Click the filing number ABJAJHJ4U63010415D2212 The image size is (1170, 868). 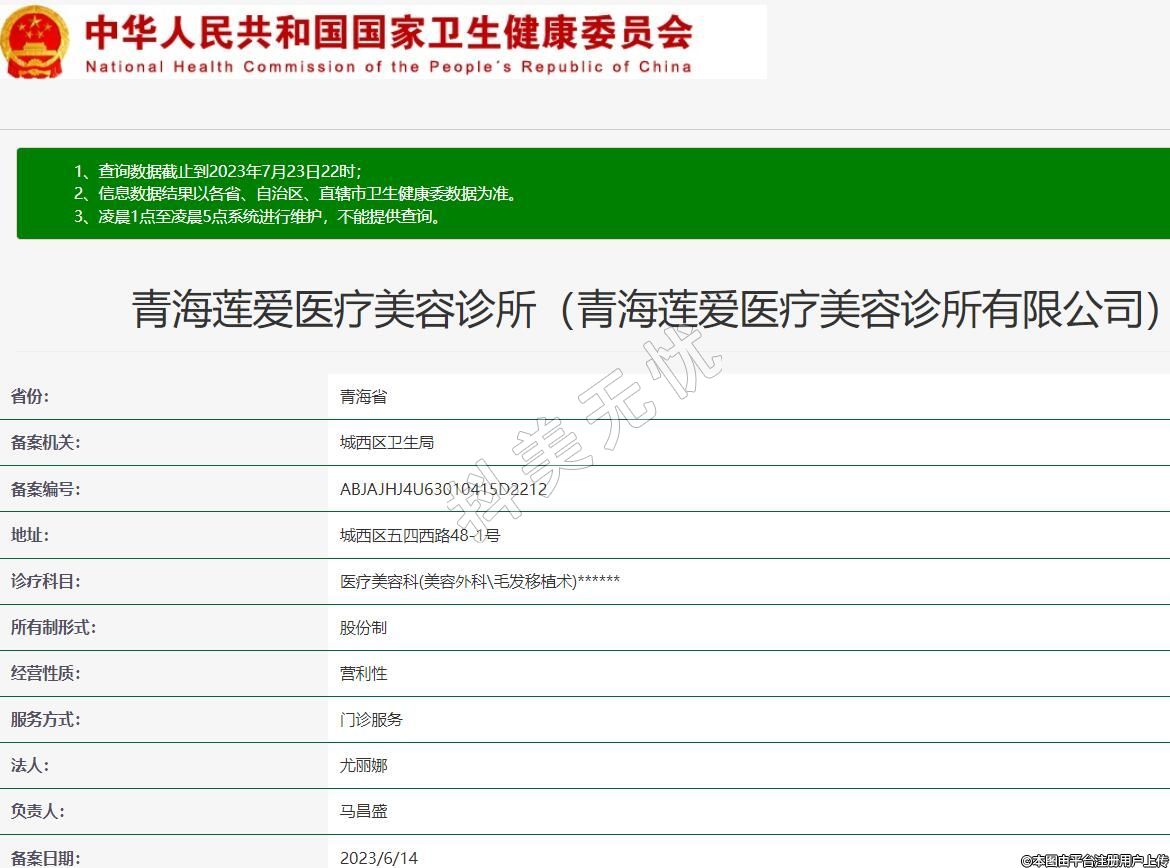pyautogui.click(x=443, y=489)
